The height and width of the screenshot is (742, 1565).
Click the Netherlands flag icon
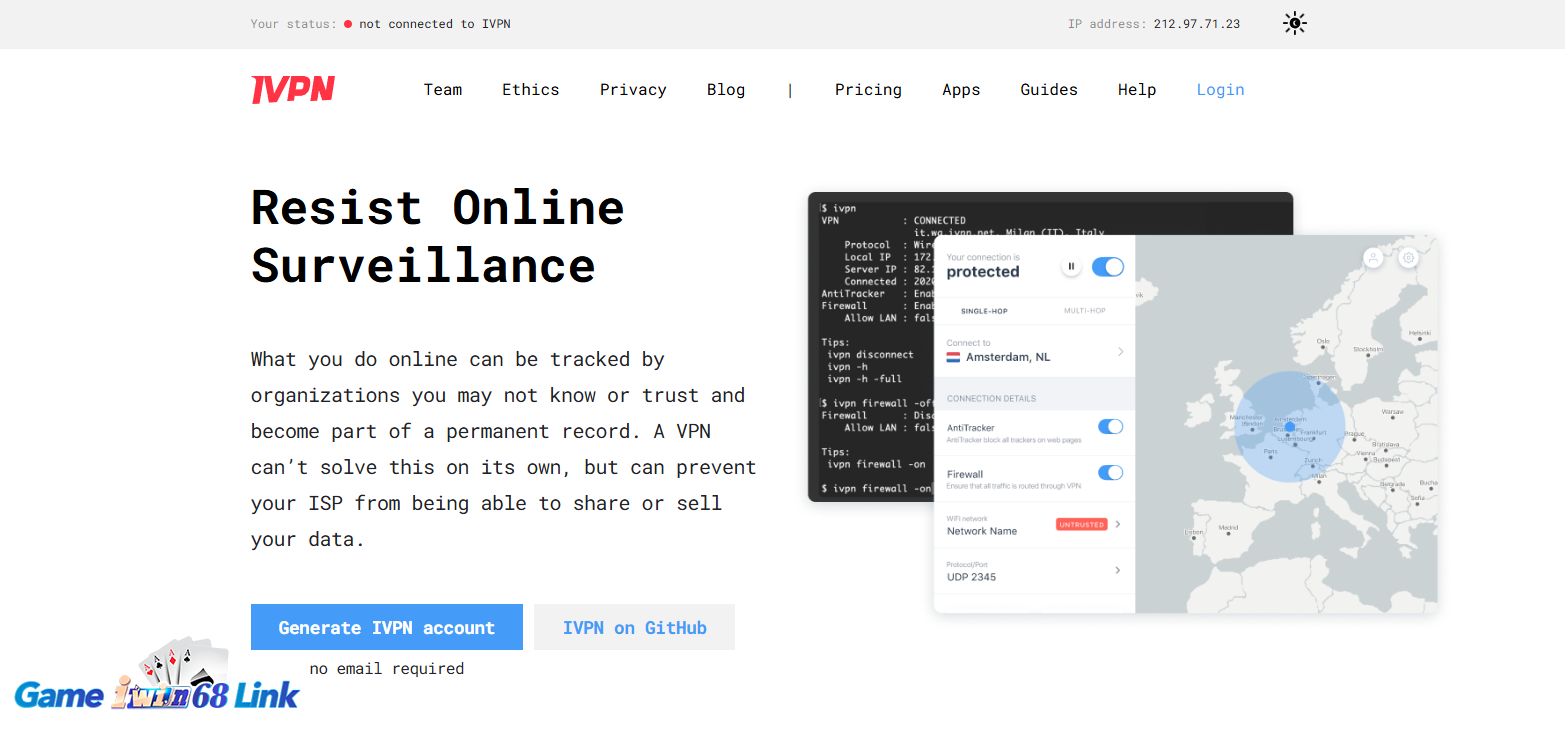pos(953,357)
